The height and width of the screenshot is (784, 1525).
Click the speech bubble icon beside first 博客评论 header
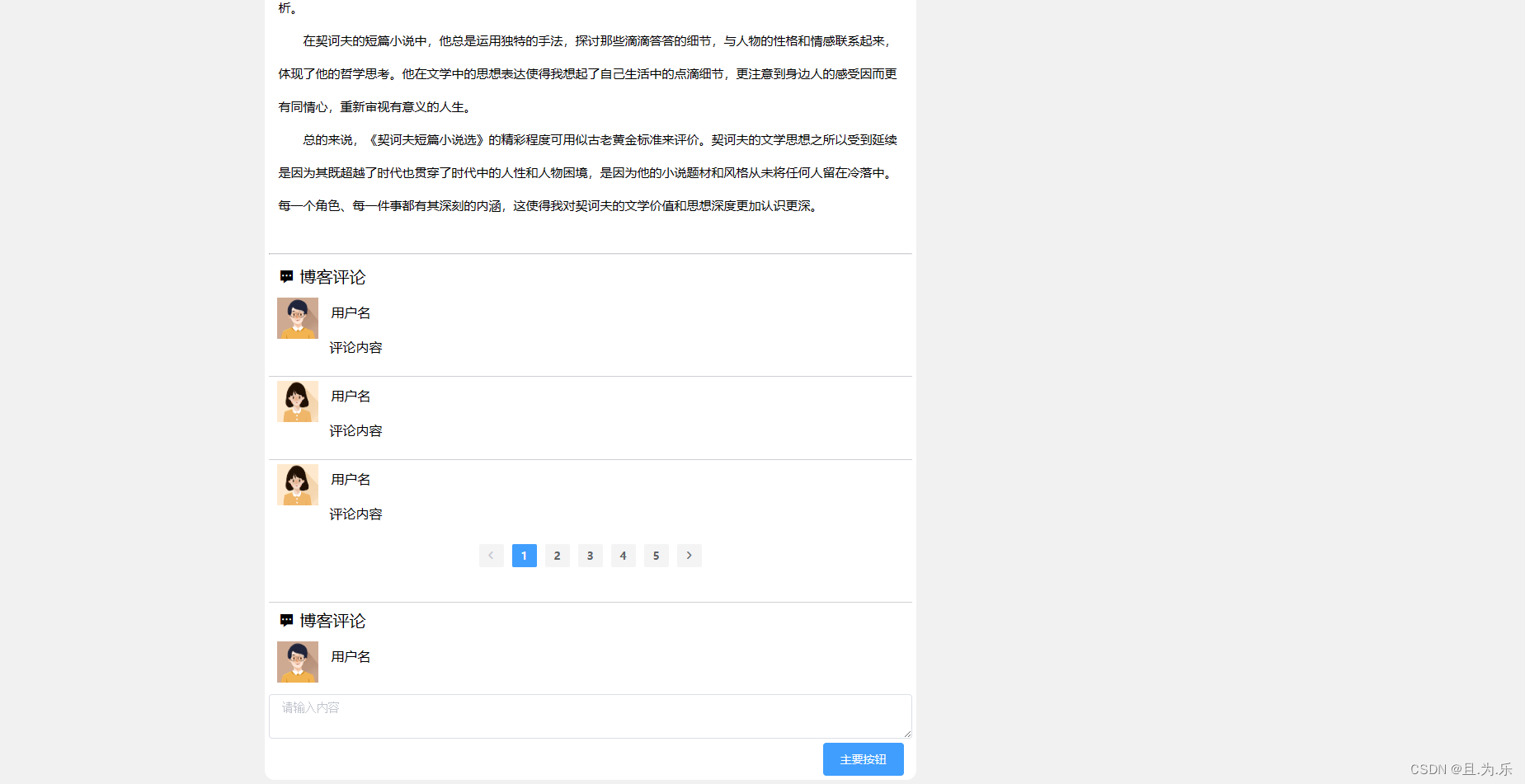click(286, 276)
